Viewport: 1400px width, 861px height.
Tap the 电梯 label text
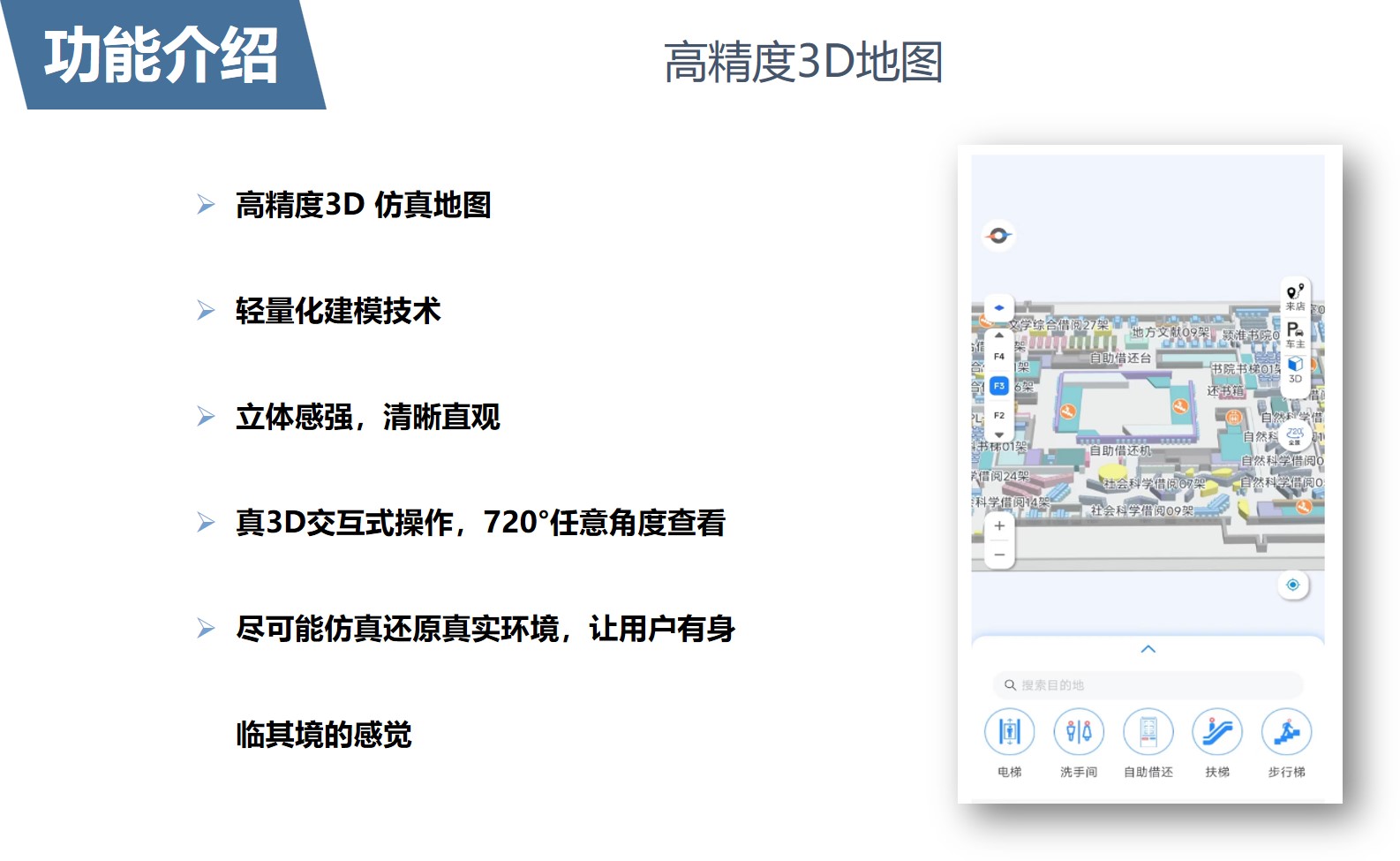(x=1010, y=772)
